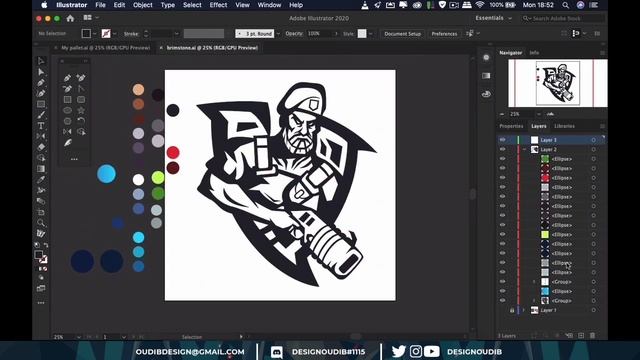Expand Layer 1 disclosure triangle
Viewport: 640px width, 360px height.
click(x=524, y=310)
